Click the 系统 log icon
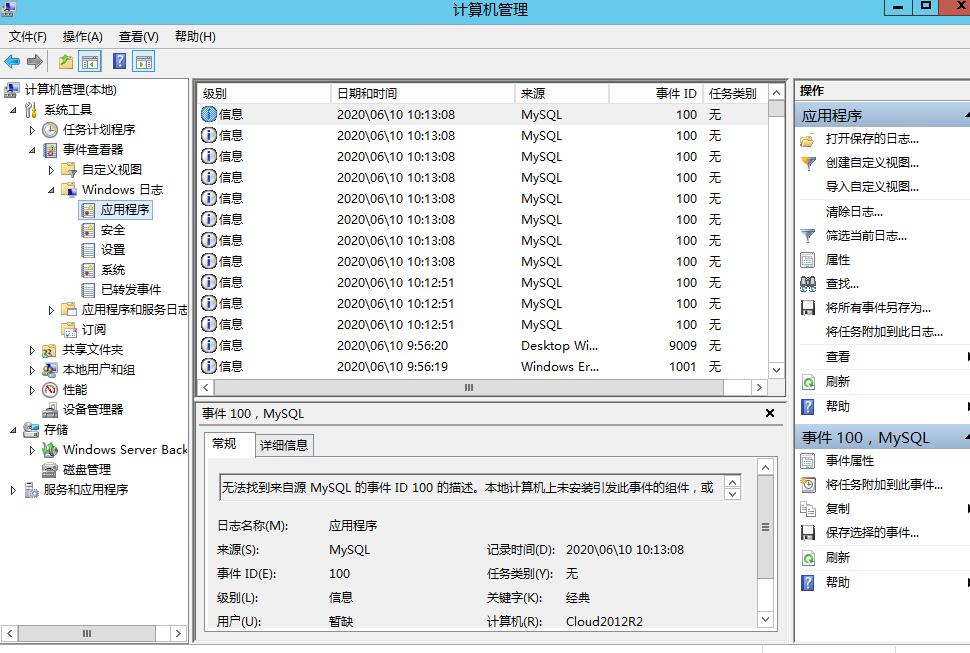970x653 pixels. (88, 270)
